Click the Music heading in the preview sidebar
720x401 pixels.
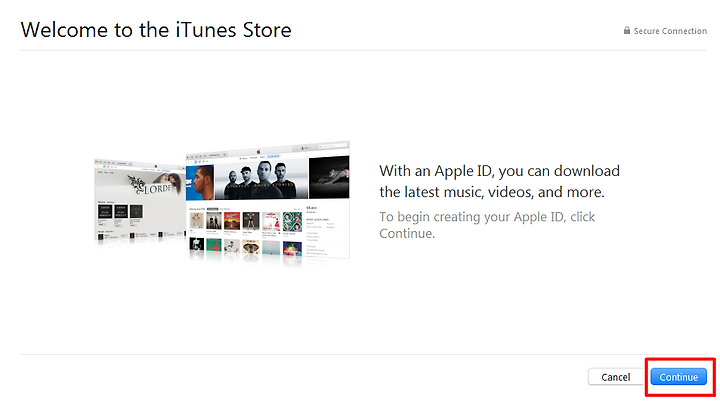312,208
